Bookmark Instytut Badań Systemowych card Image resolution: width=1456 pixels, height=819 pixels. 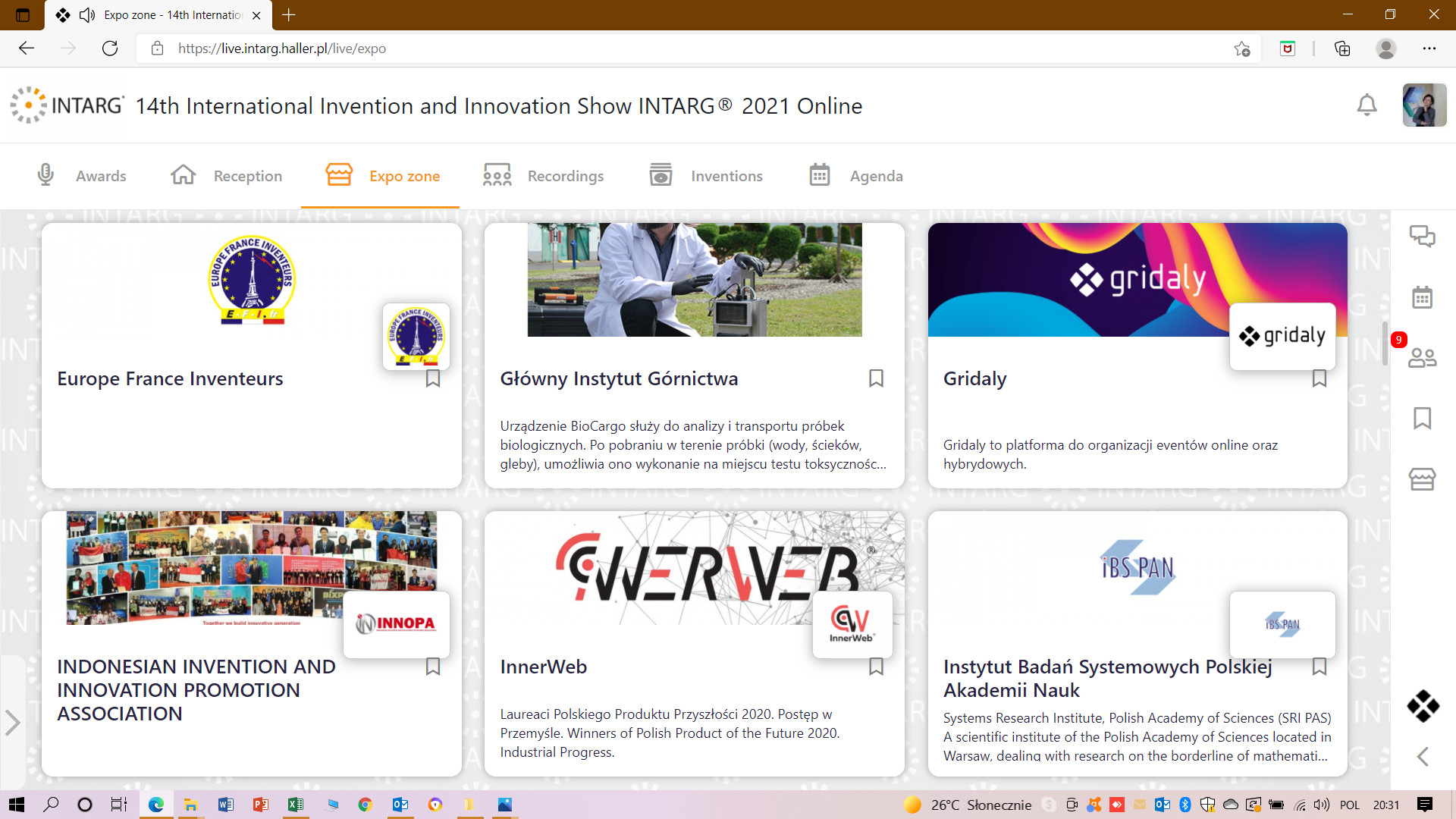click(x=1319, y=667)
